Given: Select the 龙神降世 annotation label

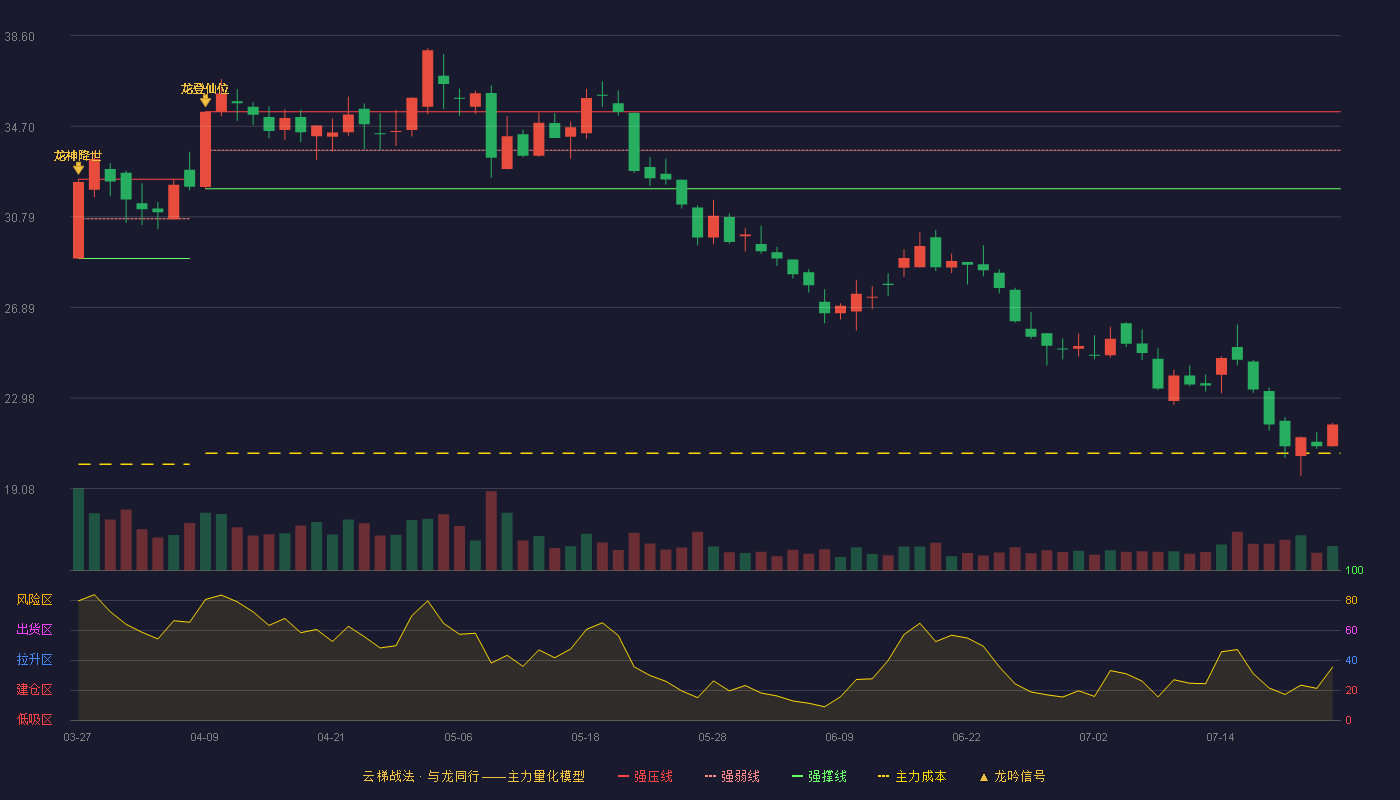Looking at the screenshot, I should click(x=78, y=155).
